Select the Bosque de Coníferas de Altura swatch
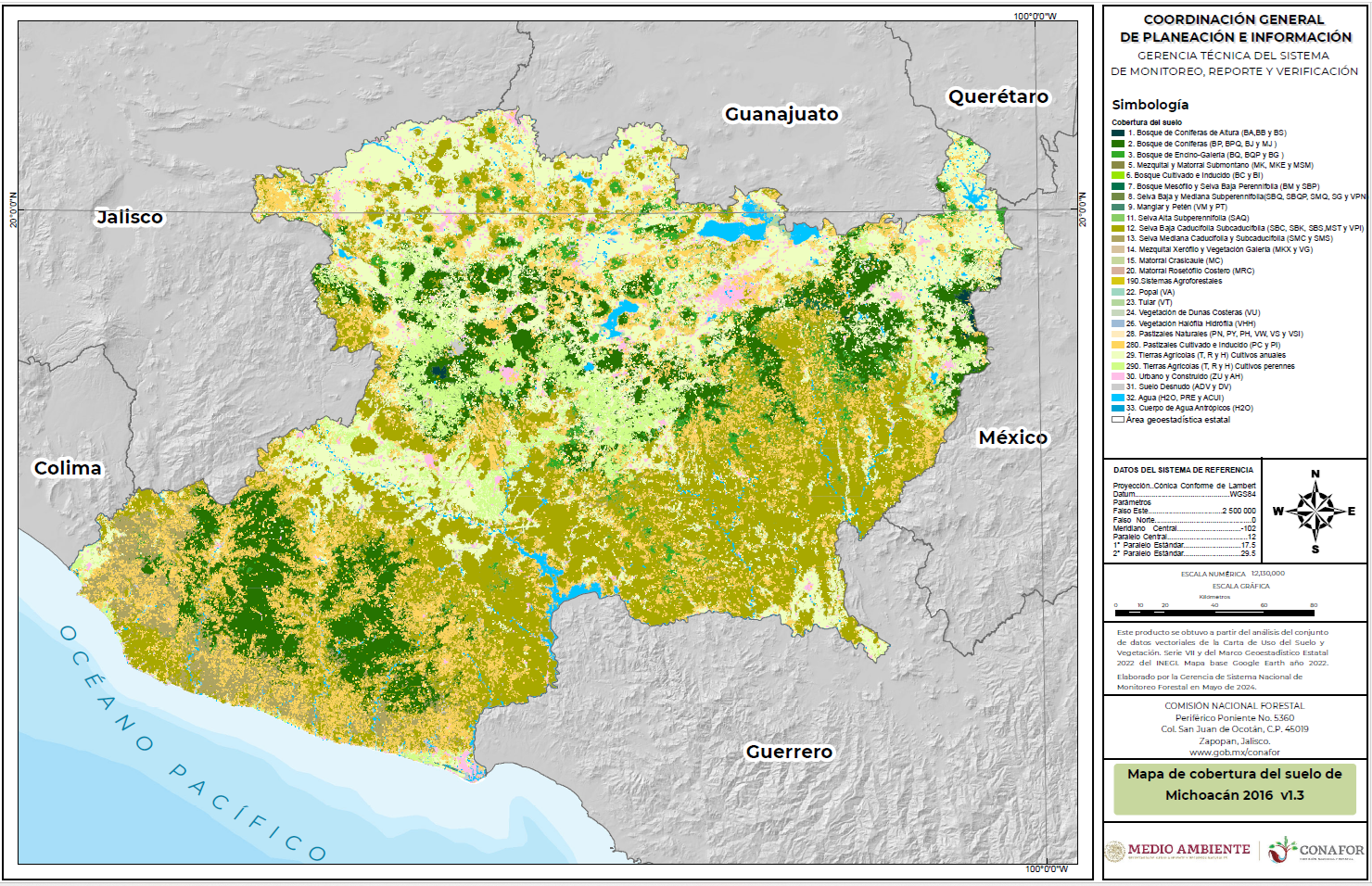This screenshot has width=1372, height=886. pyautogui.click(x=1118, y=133)
